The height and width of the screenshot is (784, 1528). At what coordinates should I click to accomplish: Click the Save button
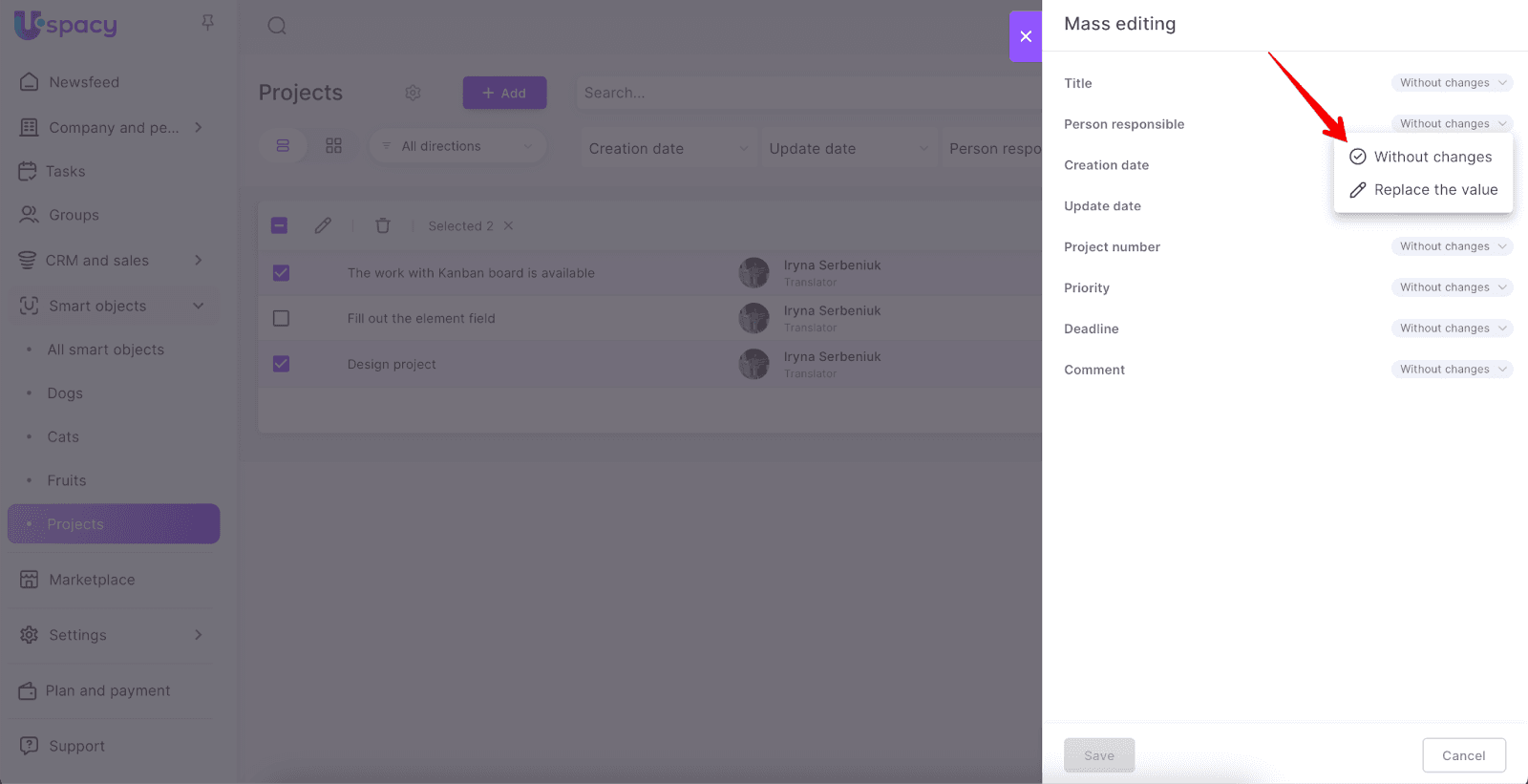1099,755
